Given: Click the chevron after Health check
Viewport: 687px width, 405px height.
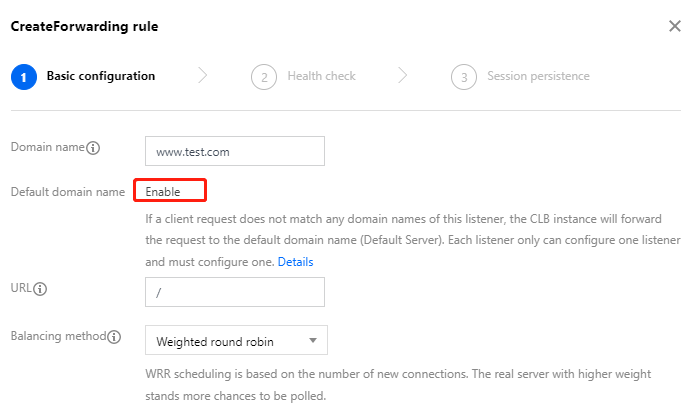Looking at the screenshot, I should [x=402, y=75].
